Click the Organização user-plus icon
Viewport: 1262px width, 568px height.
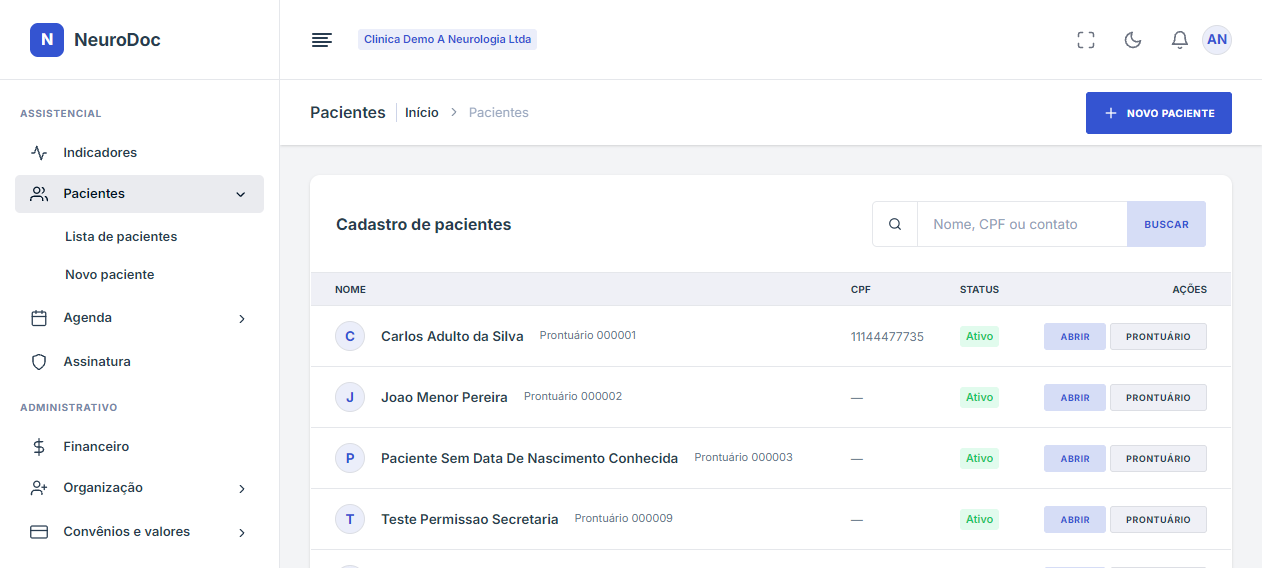(39, 488)
